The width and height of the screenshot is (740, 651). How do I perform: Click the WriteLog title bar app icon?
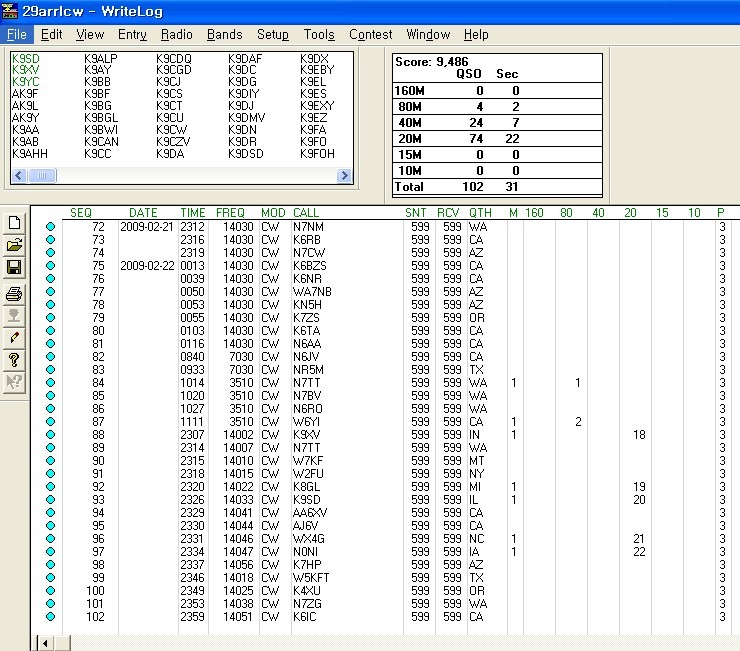tap(10, 10)
